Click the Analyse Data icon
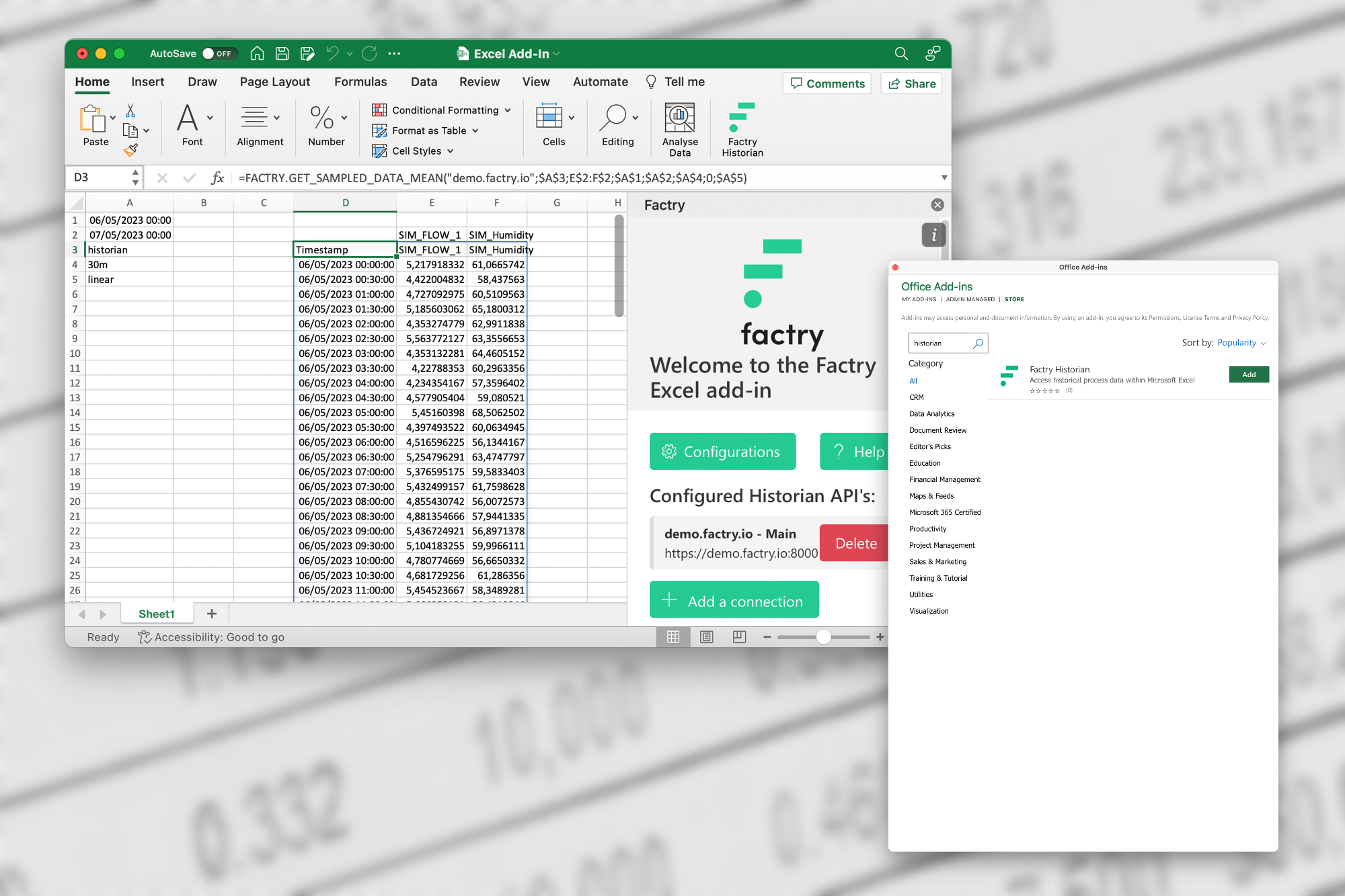This screenshot has height=896, width=1345. 680,118
